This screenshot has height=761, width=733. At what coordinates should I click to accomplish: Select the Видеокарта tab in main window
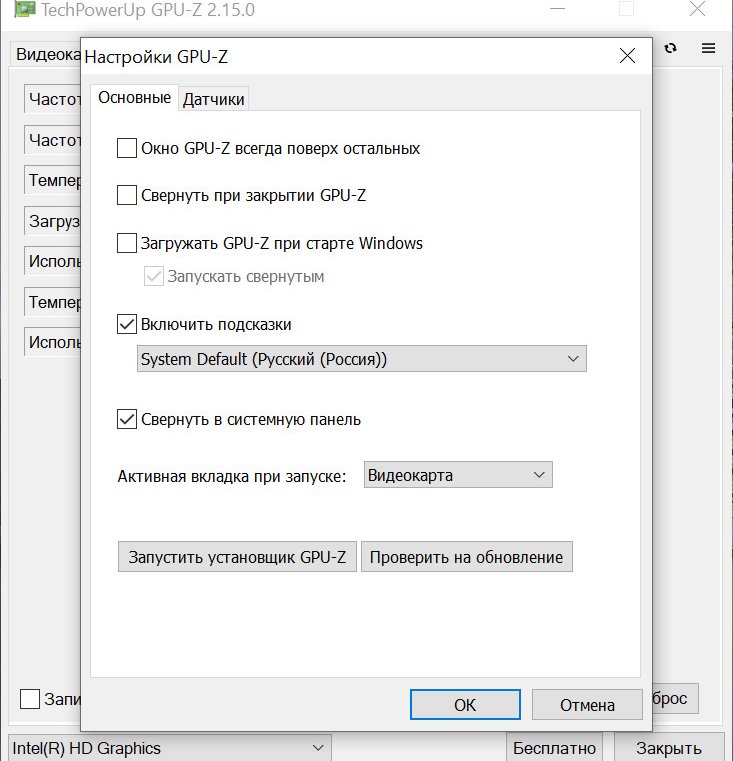tap(47, 54)
